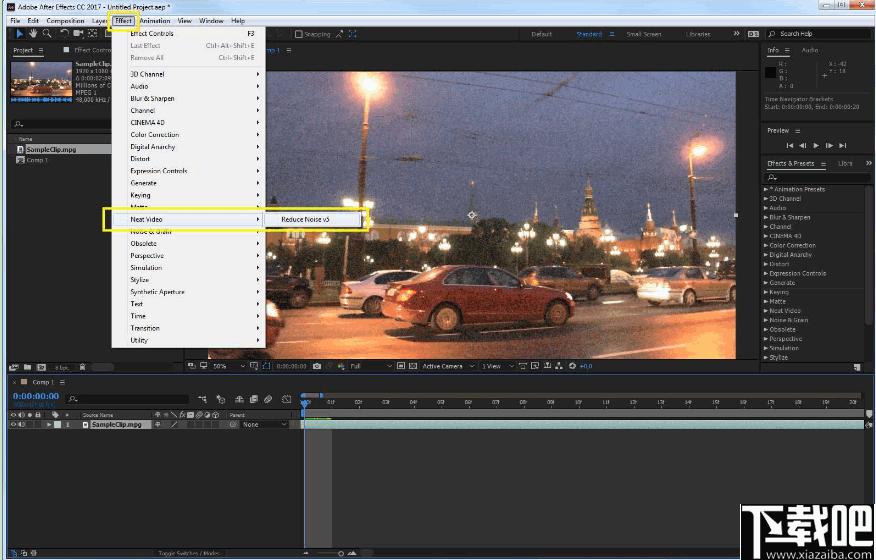Screen dimensions: 876x560
Task: Select the Selection arrow tool
Action: 20,34
